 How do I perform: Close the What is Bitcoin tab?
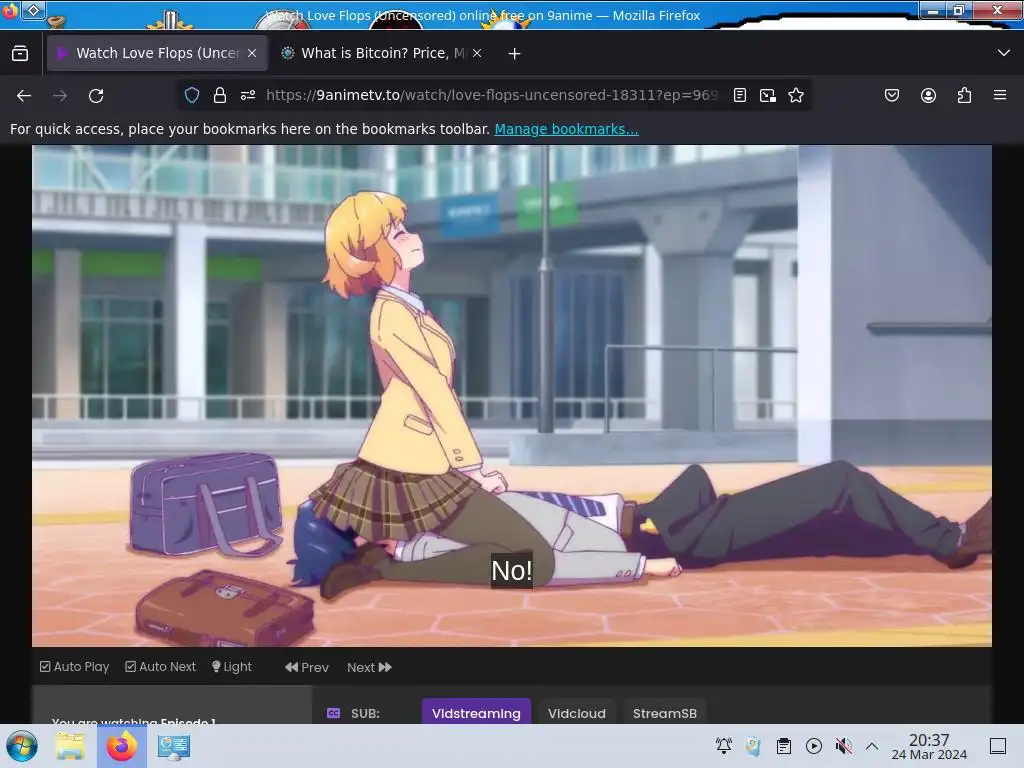point(477,53)
